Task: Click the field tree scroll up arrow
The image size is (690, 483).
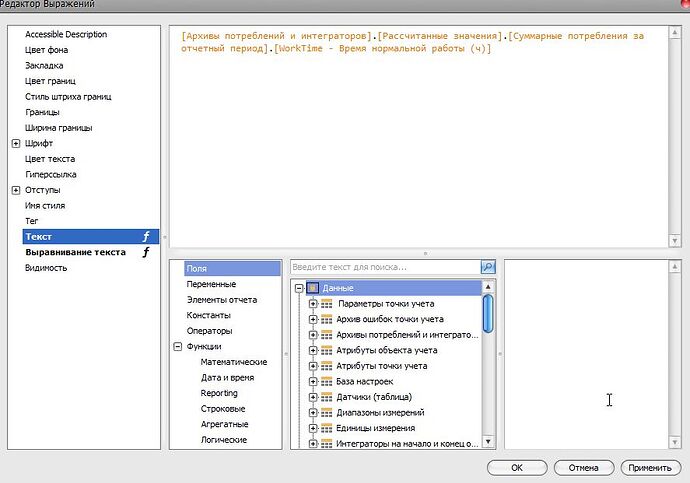Action: 488,287
